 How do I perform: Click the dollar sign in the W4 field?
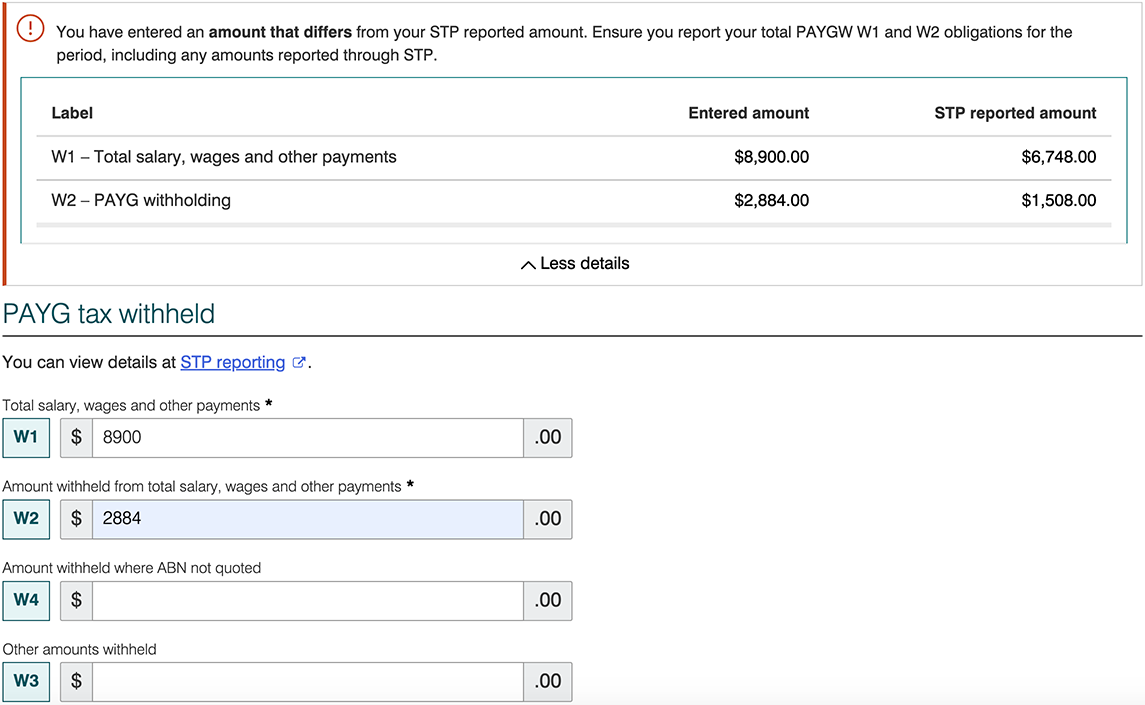click(76, 600)
